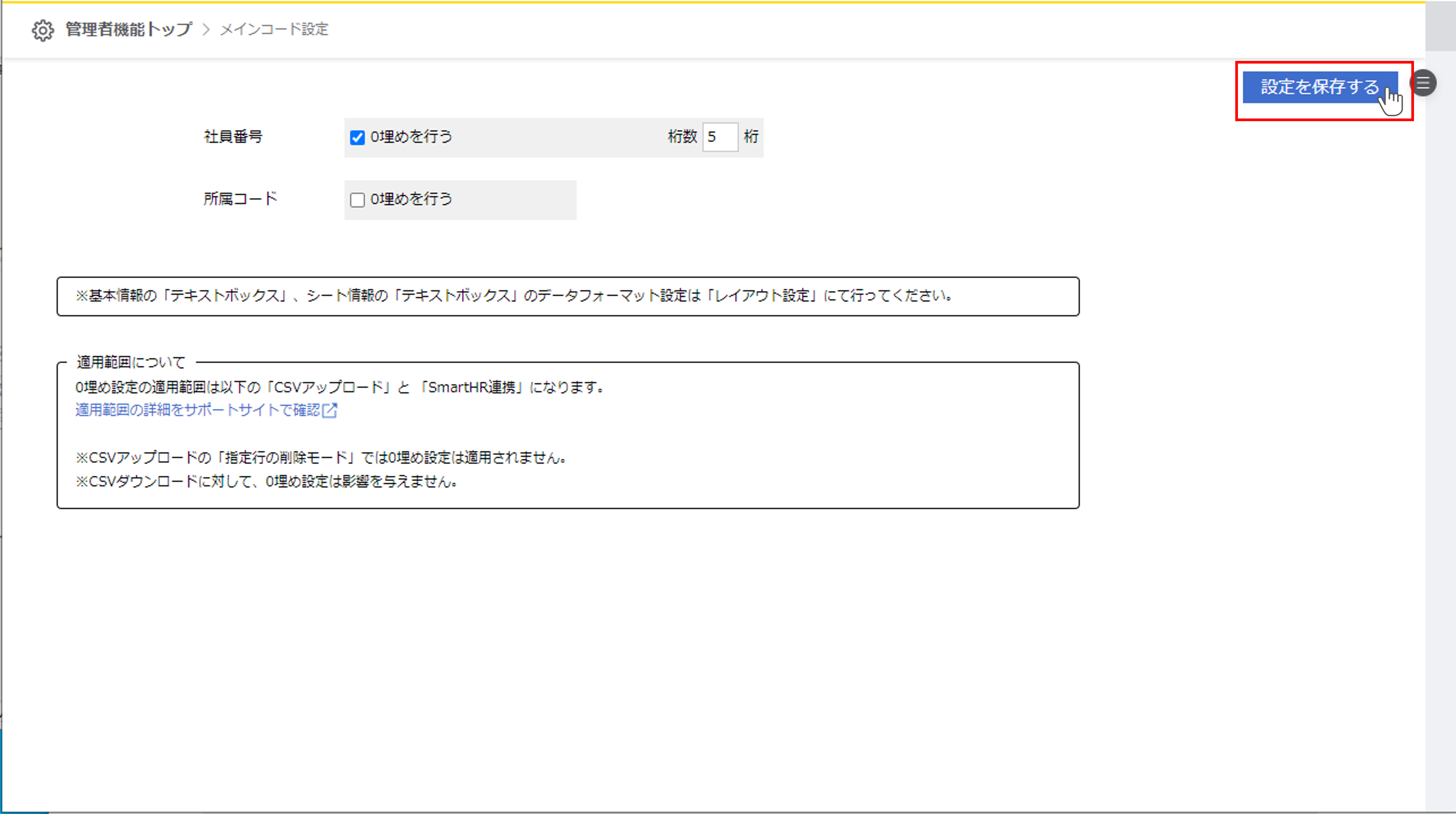Click the 社員番号 row label

coord(233,137)
